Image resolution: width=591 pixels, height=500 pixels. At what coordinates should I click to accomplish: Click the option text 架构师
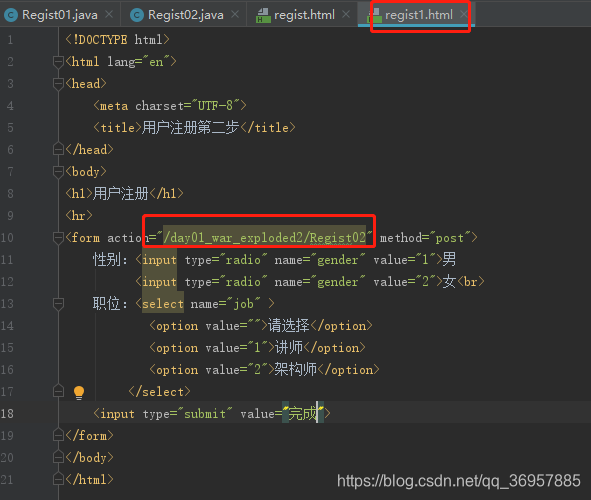click(296, 369)
